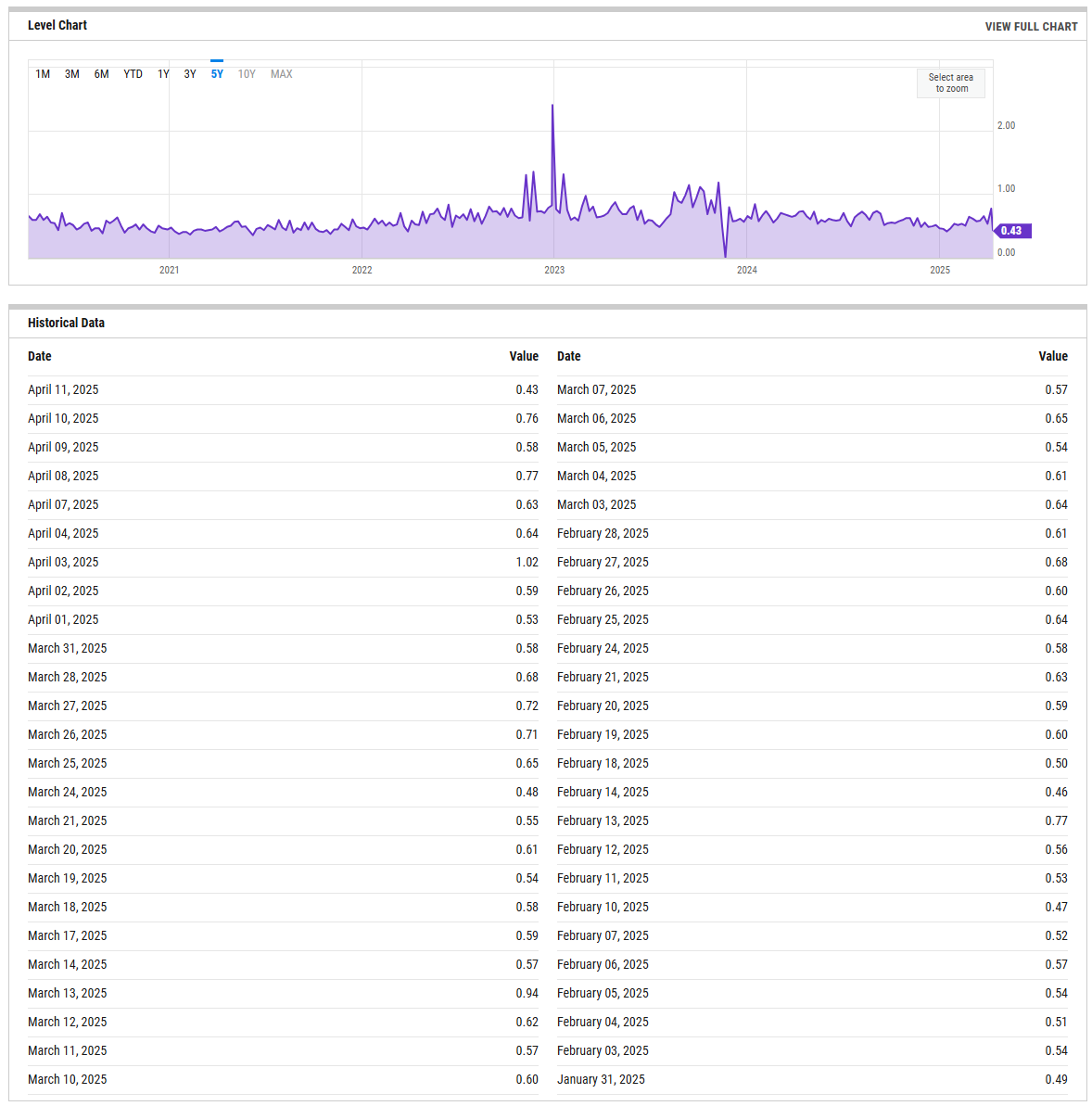
Task: Click the 0.77 value for February 13
Action: (1056, 821)
